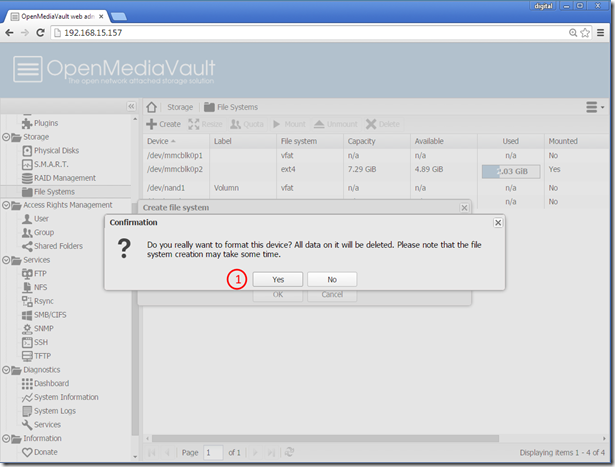Sort by Device column header

(x=176, y=141)
